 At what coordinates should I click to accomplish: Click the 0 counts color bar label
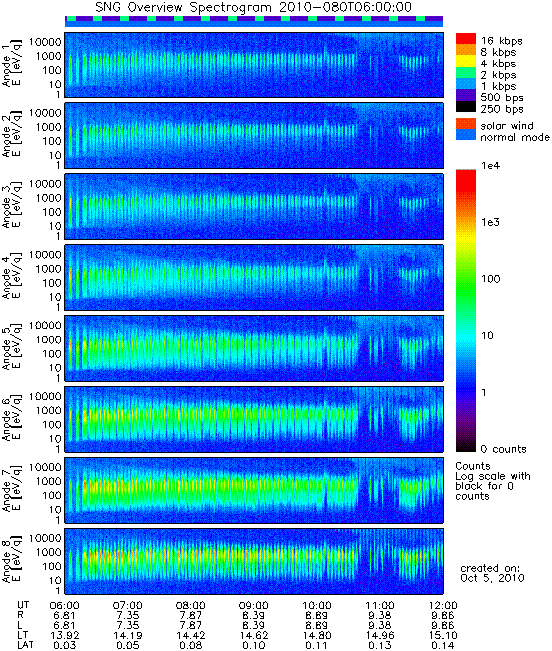click(x=503, y=449)
